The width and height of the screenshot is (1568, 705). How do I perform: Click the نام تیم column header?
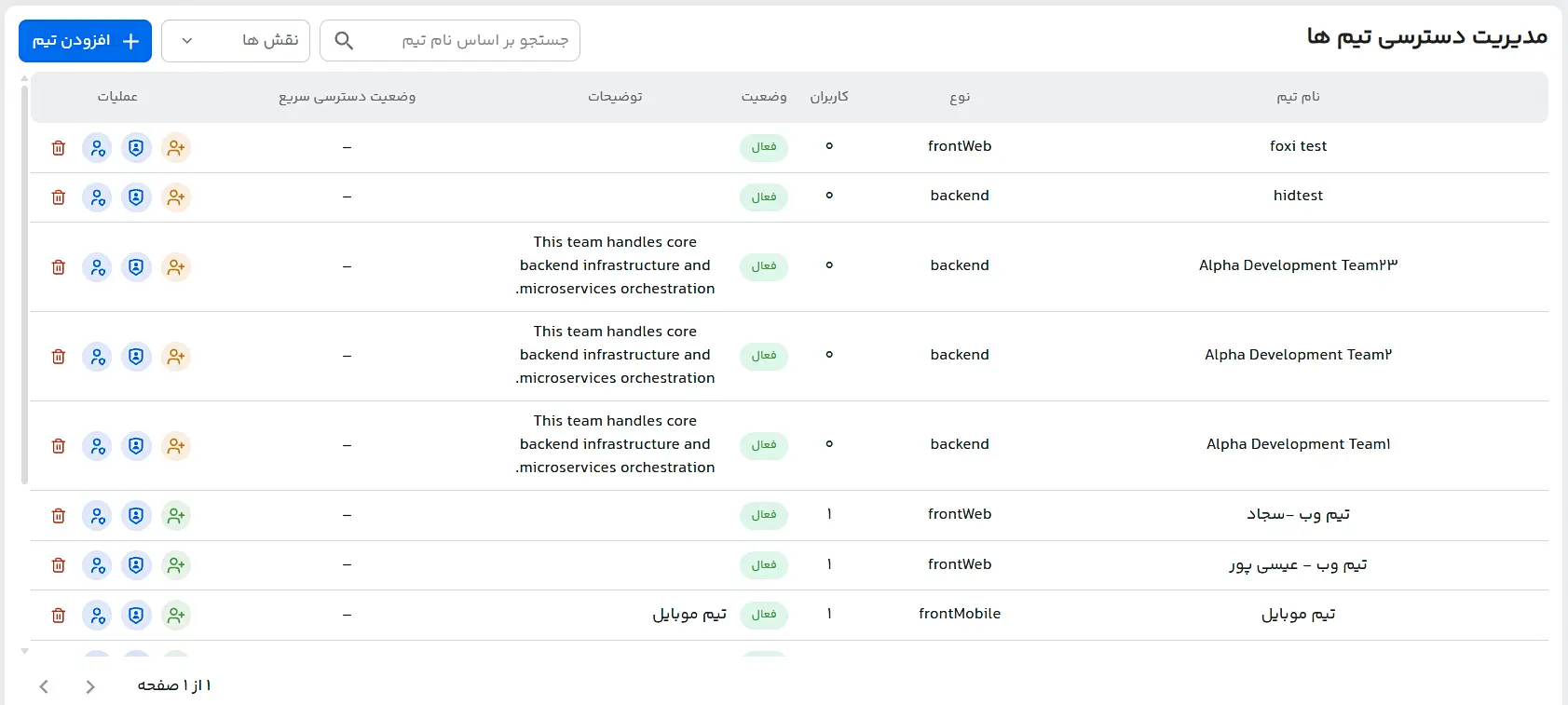tap(1298, 97)
